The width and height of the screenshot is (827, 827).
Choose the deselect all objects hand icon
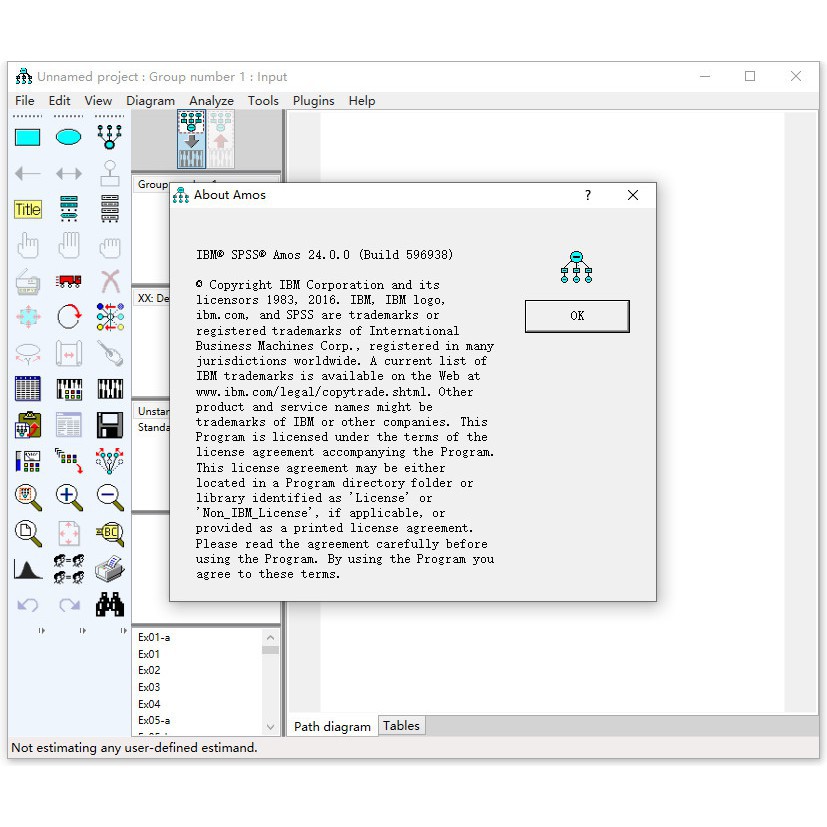coord(110,246)
